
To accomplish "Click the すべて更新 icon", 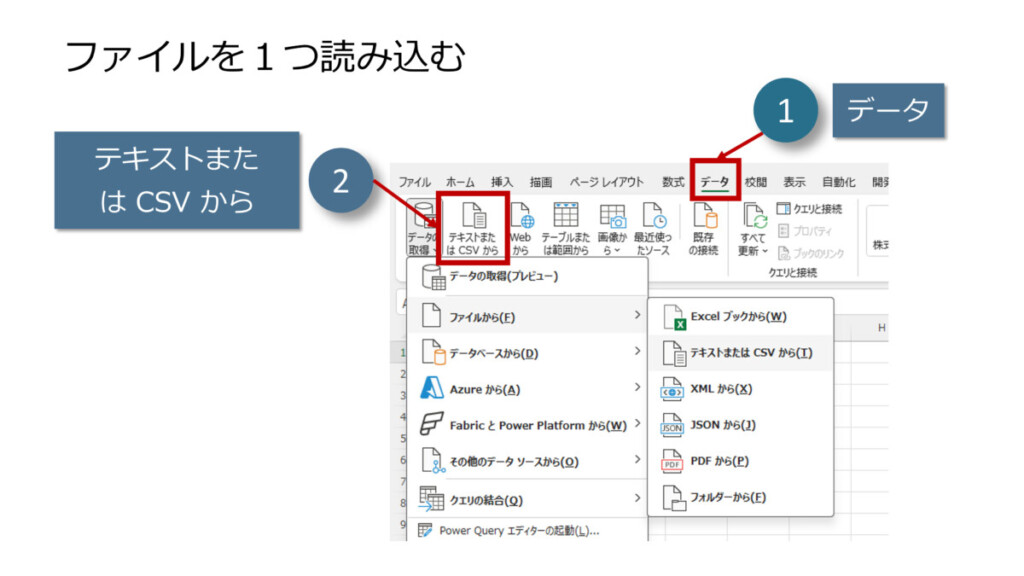I will tap(753, 229).
